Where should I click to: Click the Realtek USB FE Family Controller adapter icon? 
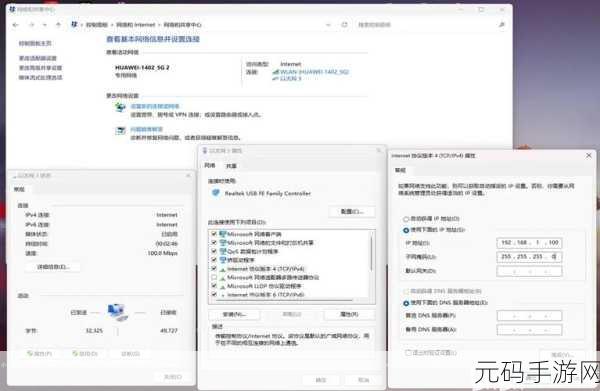click(x=215, y=193)
